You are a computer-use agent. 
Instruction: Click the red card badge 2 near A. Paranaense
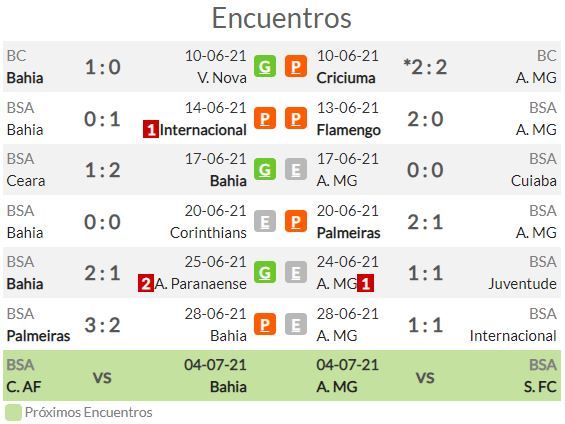(x=146, y=284)
